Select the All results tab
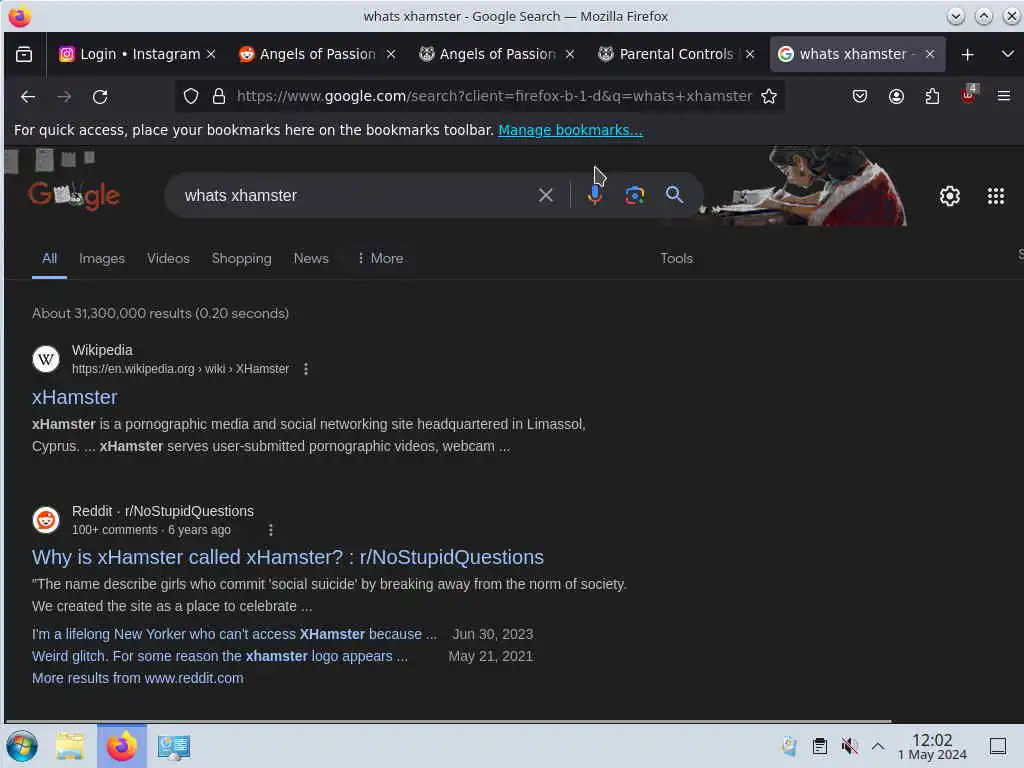 pyautogui.click(x=50, y=258)
